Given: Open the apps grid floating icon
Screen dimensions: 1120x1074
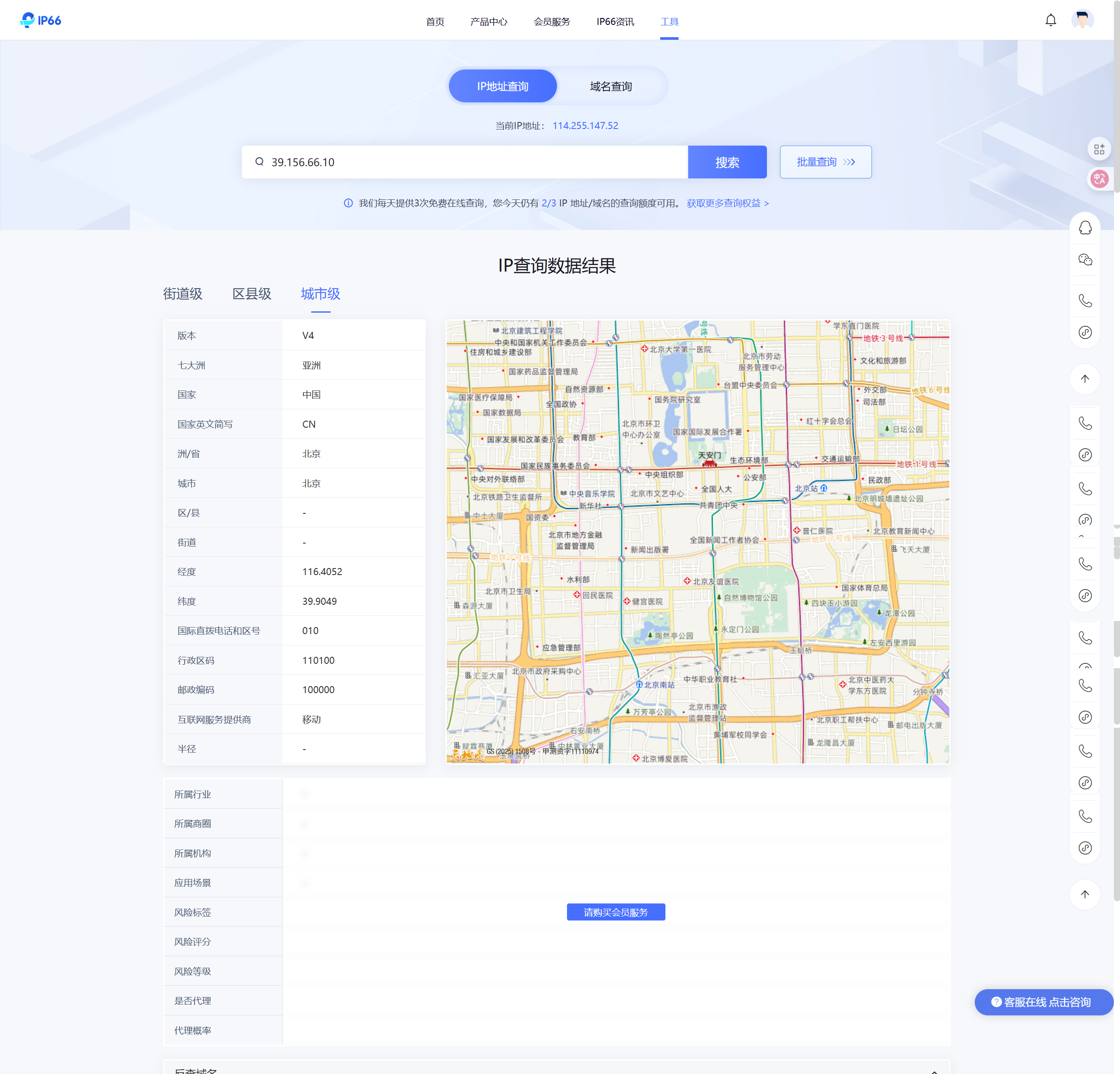Looking at the screenshot, I should [x=1099, y=149].
